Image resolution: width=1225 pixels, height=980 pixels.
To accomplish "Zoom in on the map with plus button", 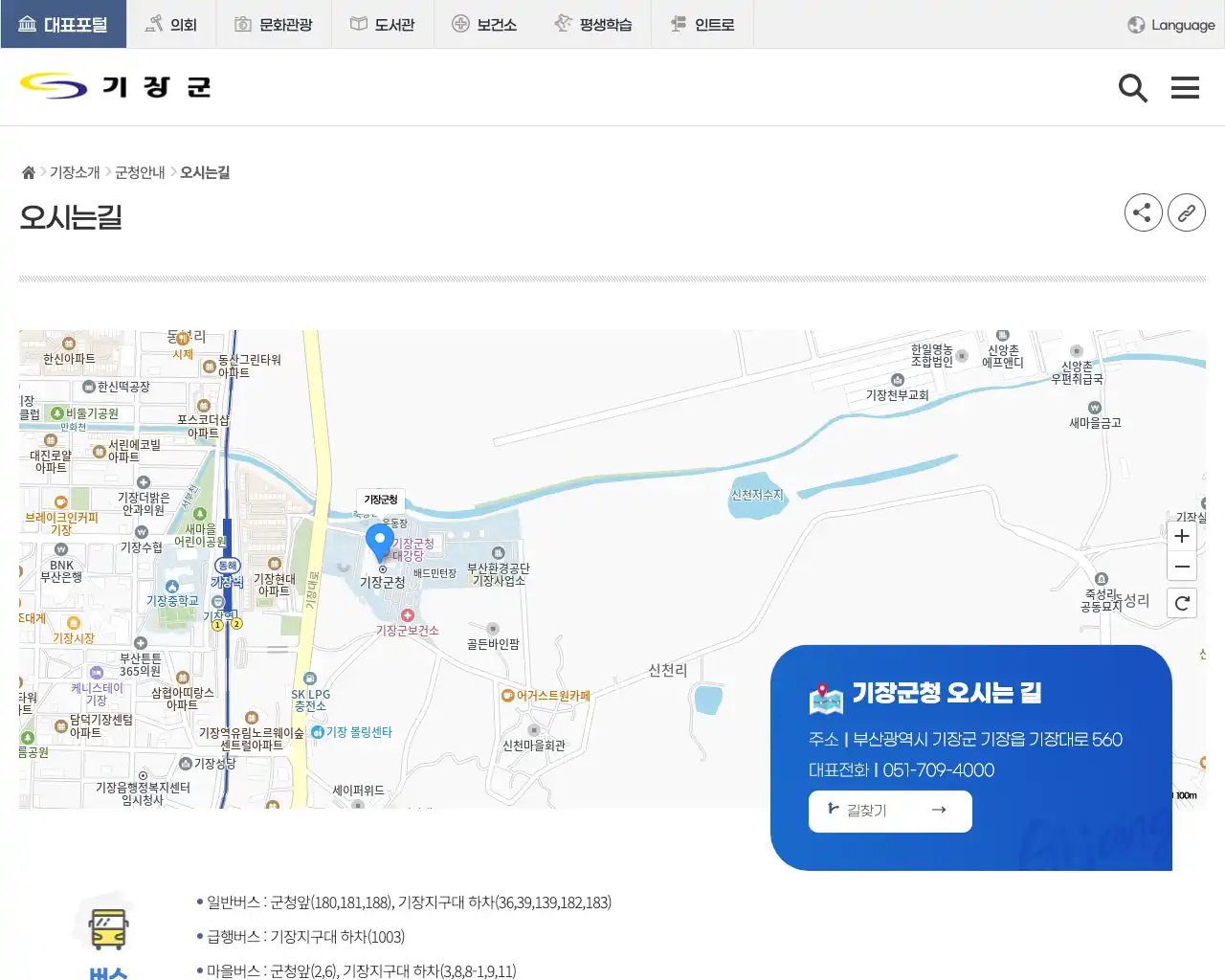I will 1182,536.
